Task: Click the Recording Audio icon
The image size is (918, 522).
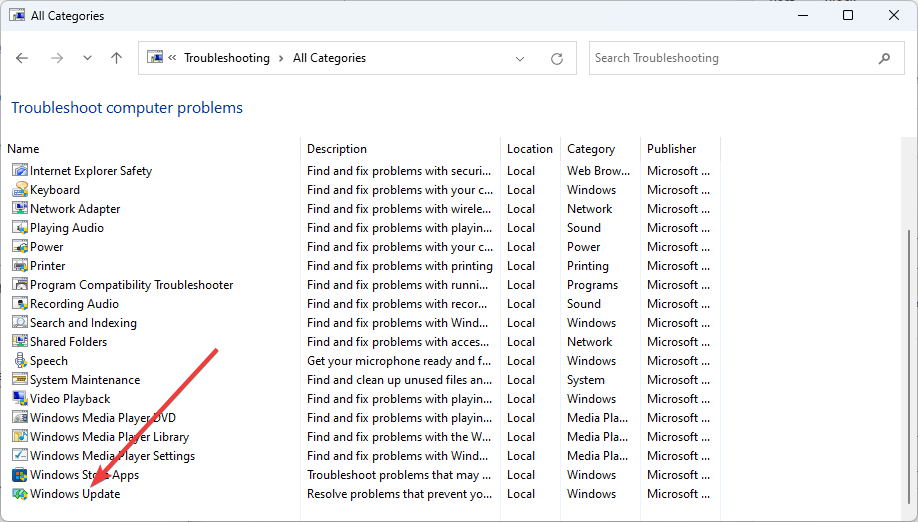Action: tap(20, 304)
